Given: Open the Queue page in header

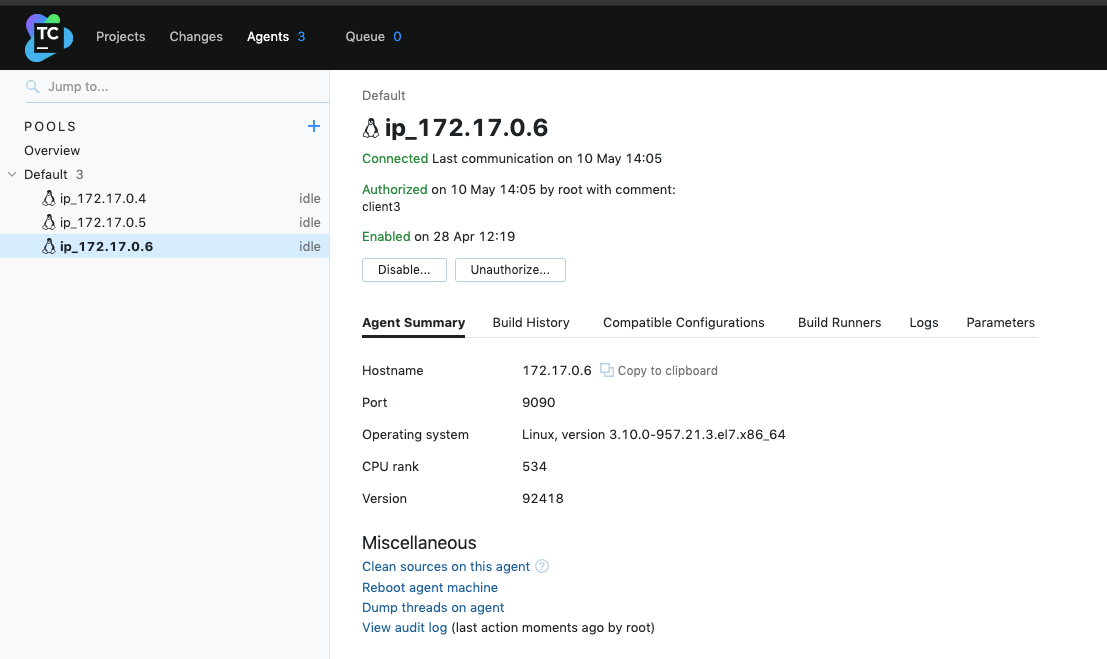Looking at the screenshot, I should point(365,36).
